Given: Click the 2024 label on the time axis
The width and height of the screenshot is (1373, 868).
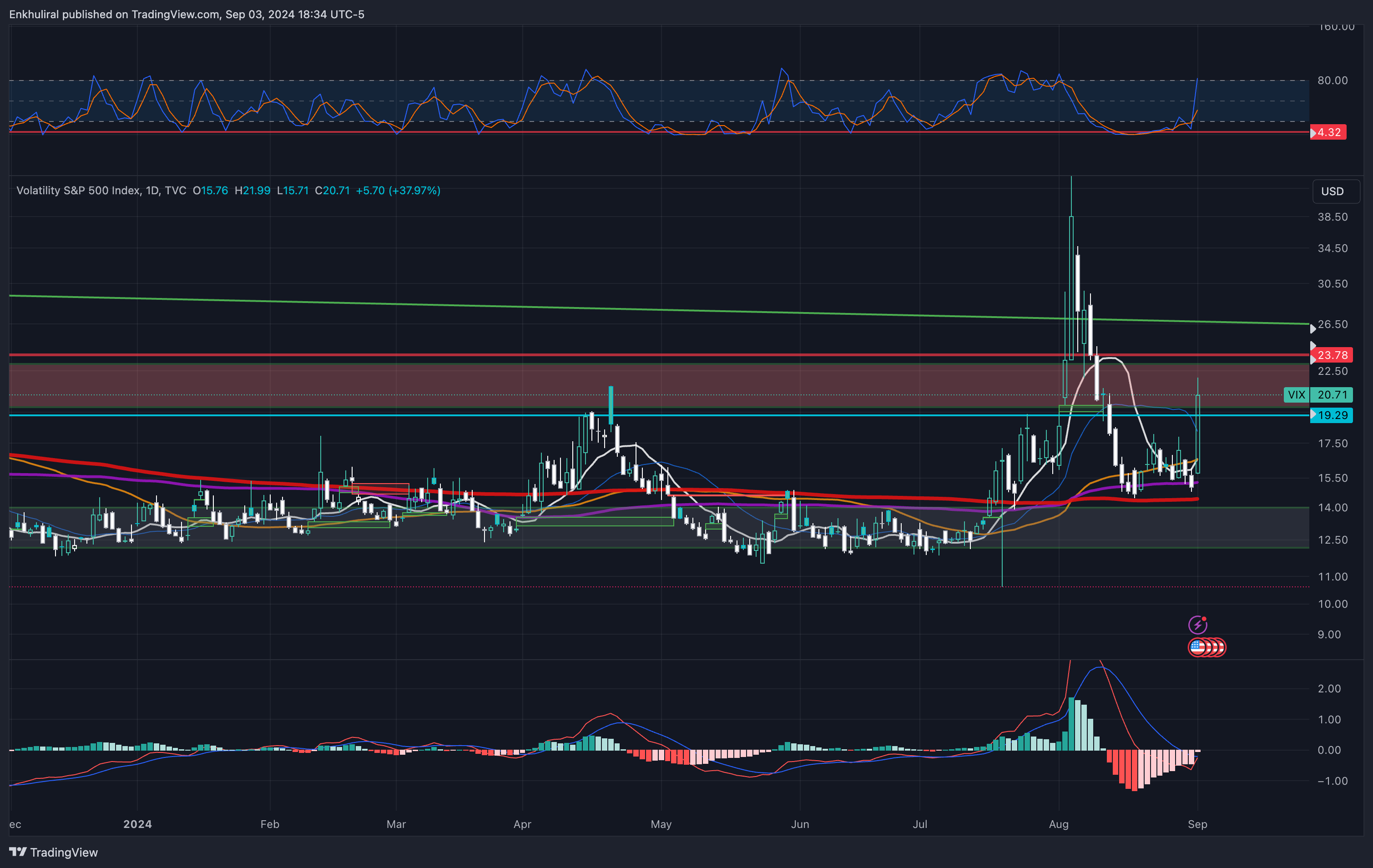Looking at the screenshot, I should click(137, 824).
